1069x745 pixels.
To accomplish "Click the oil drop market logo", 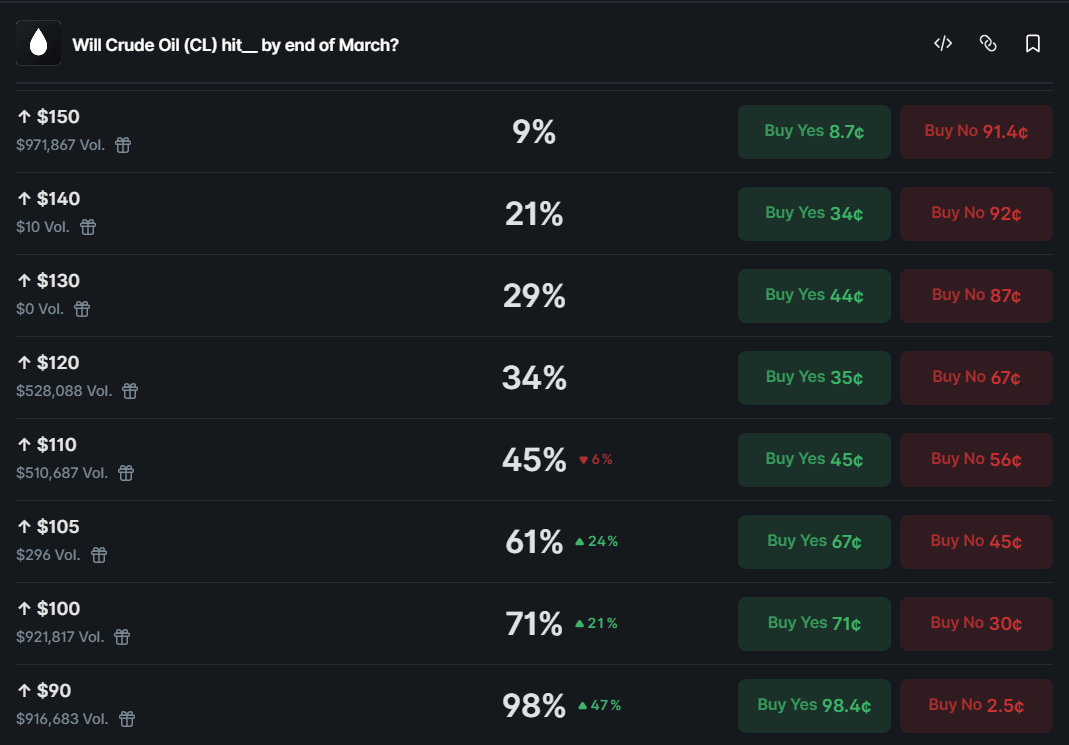I will coord(38,42).
